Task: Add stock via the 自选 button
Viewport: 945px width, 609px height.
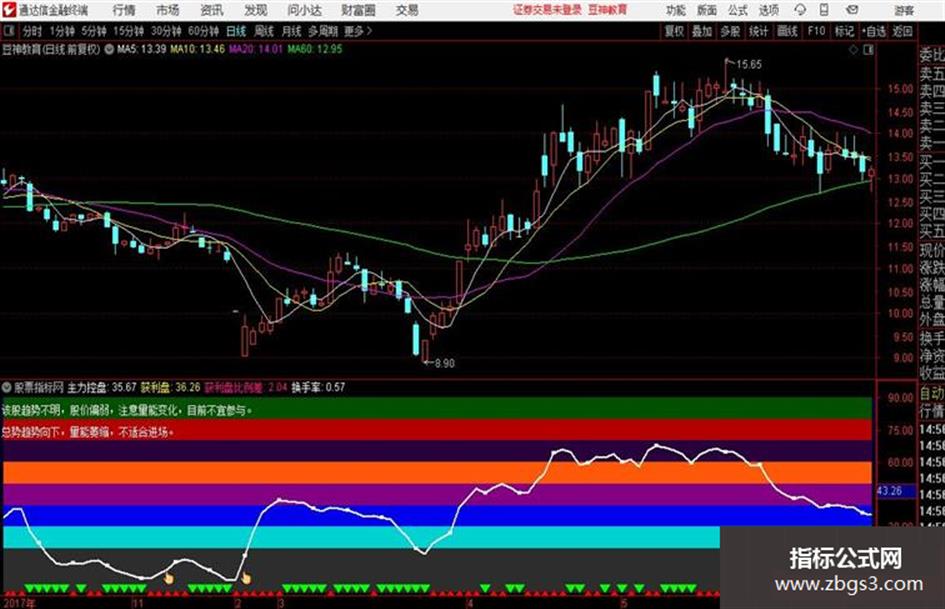Action: (x=874, y=31)
